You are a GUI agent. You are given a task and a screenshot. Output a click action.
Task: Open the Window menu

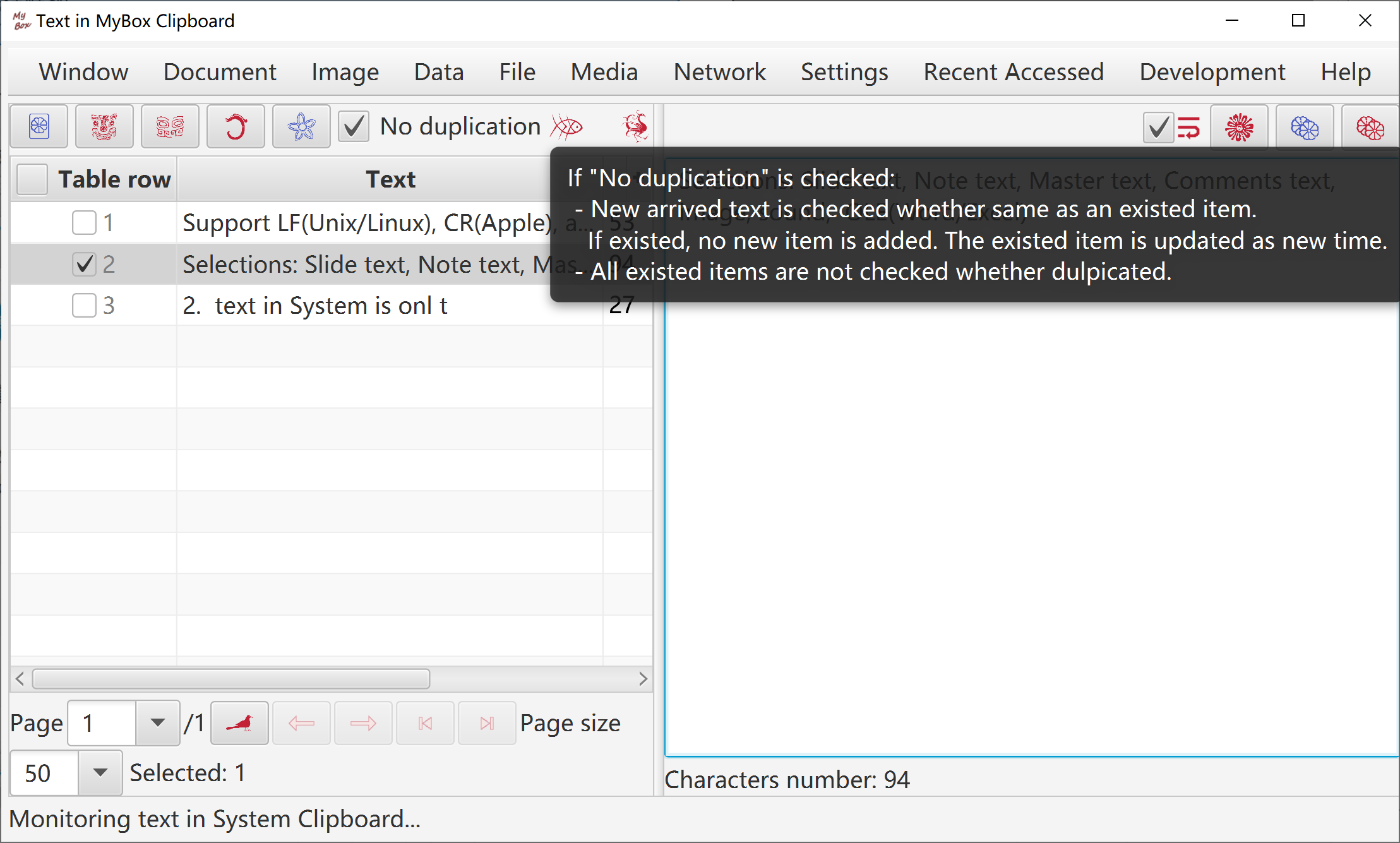point(83,72)
